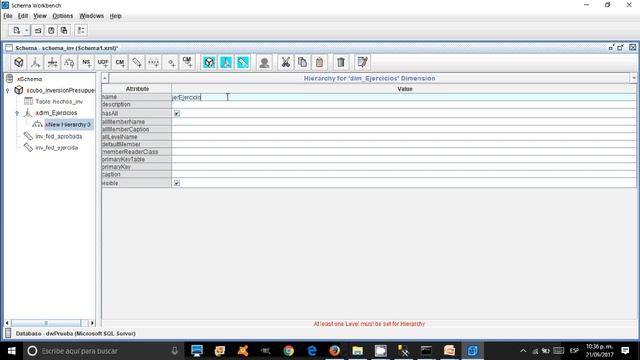
Task: Open the File menu
Action: pos(8,16)
